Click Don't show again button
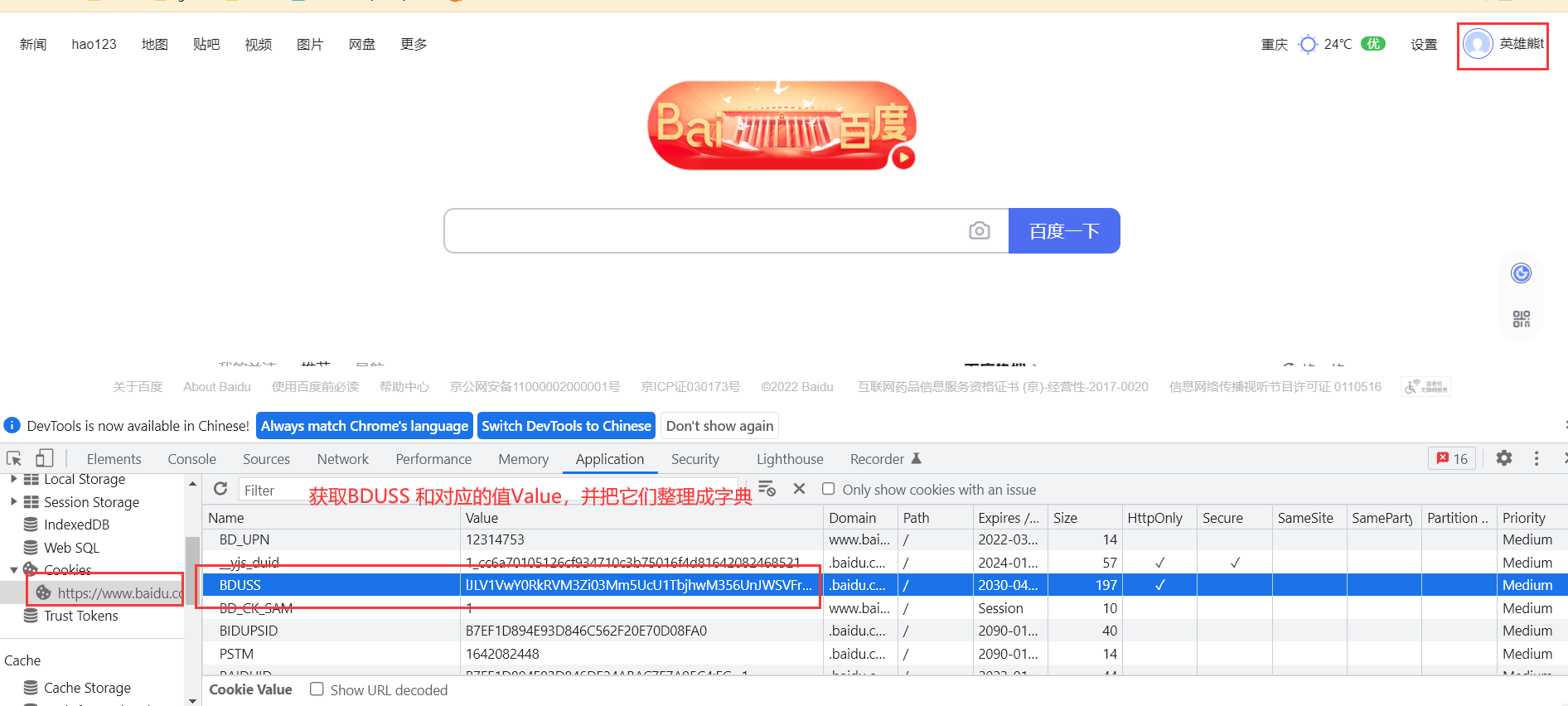Viewport: 1568px width, 706px height. point(719,426)
